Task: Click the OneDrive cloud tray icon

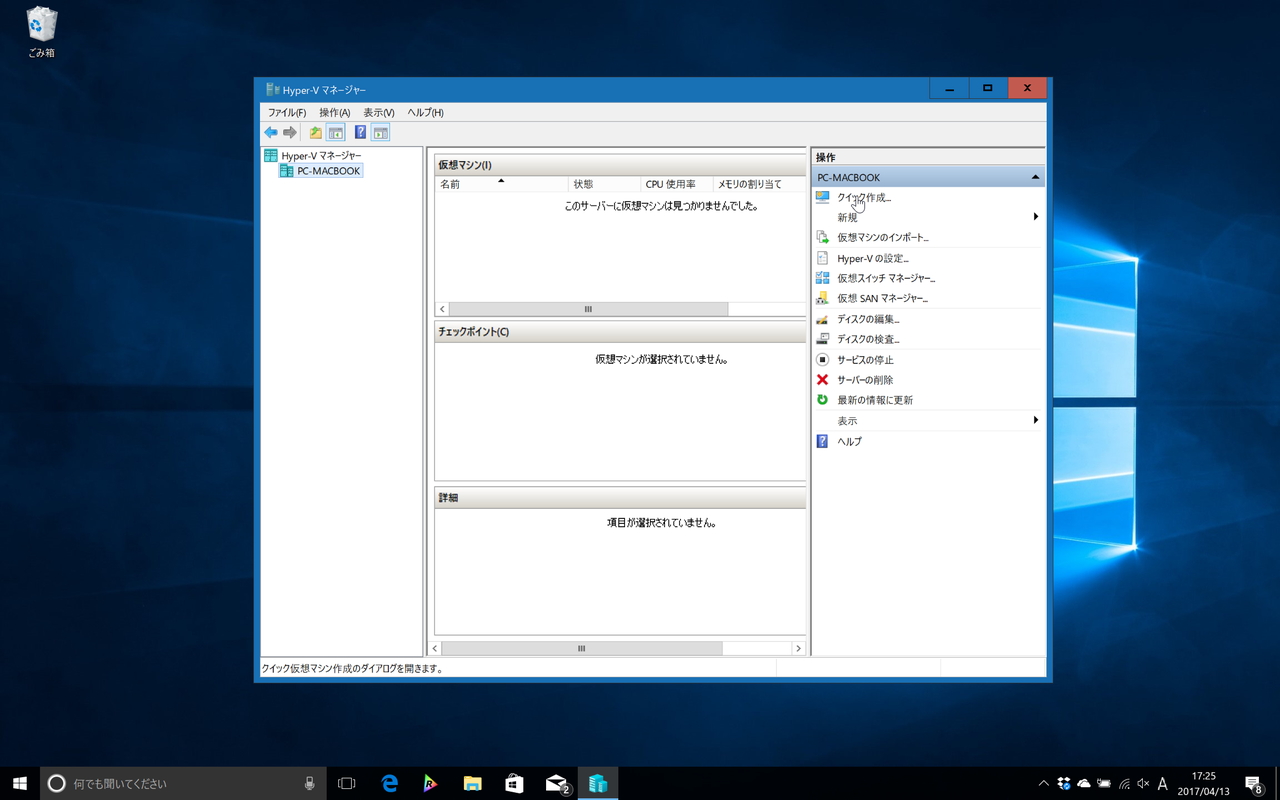Action: [1084, 784]
